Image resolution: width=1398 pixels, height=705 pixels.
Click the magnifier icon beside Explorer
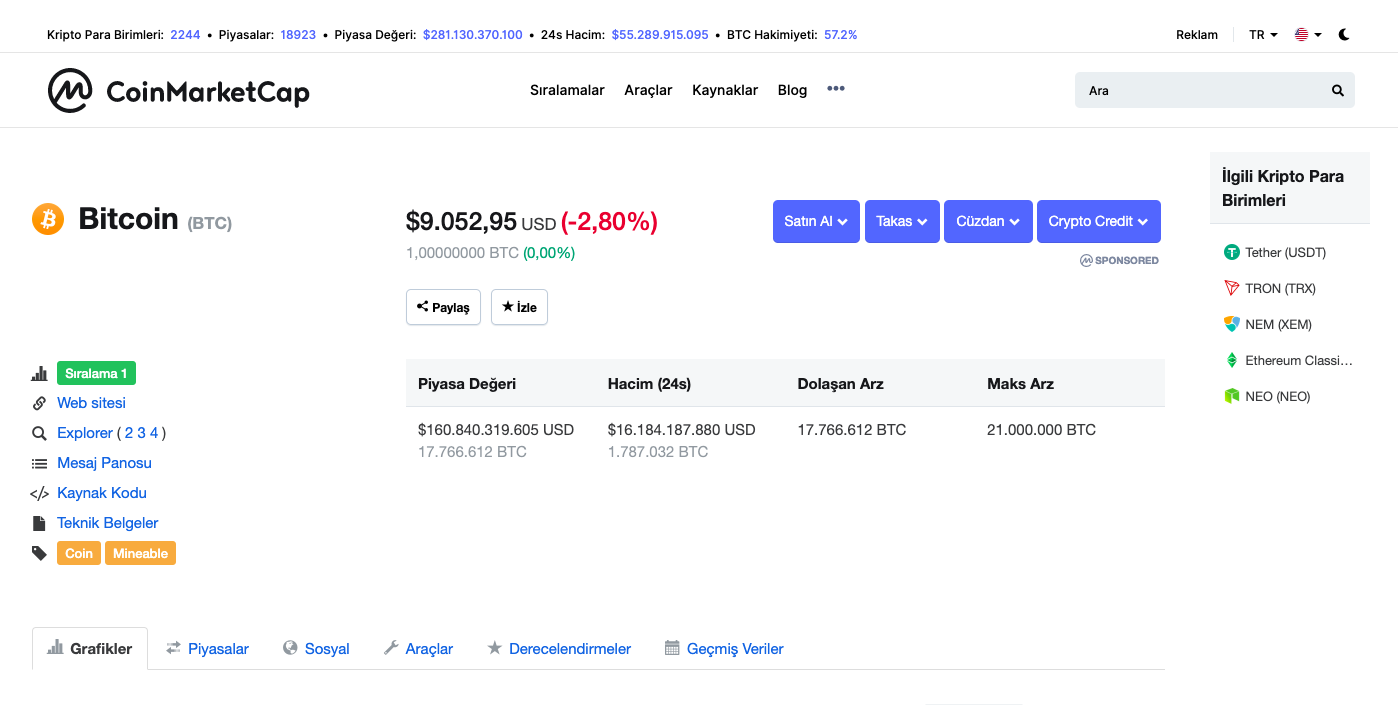(39, 433)
